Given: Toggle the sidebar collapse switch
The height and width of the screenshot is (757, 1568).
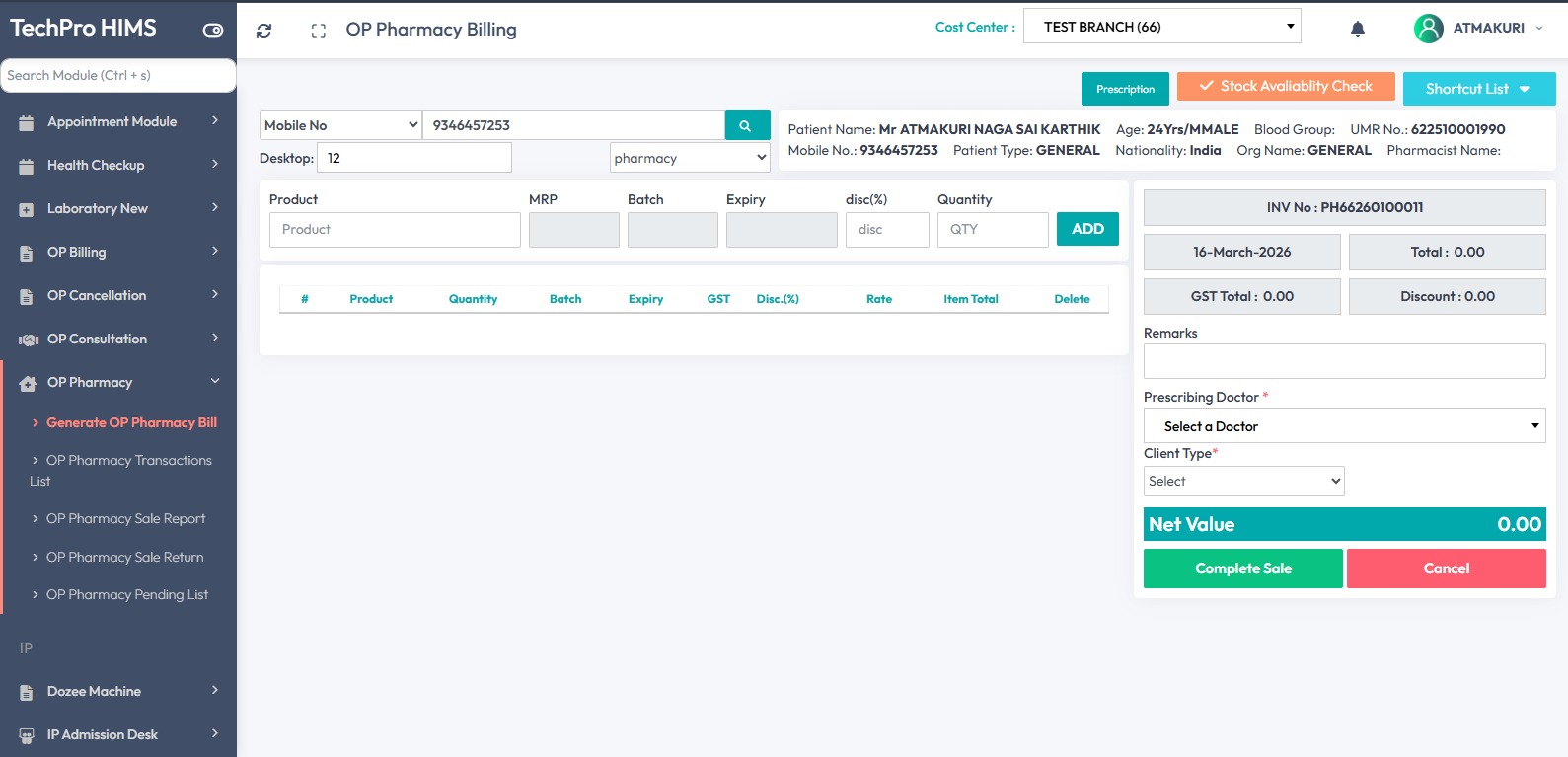Looking at the screenshot, I should pyautogui.click(x=213, y=30).
